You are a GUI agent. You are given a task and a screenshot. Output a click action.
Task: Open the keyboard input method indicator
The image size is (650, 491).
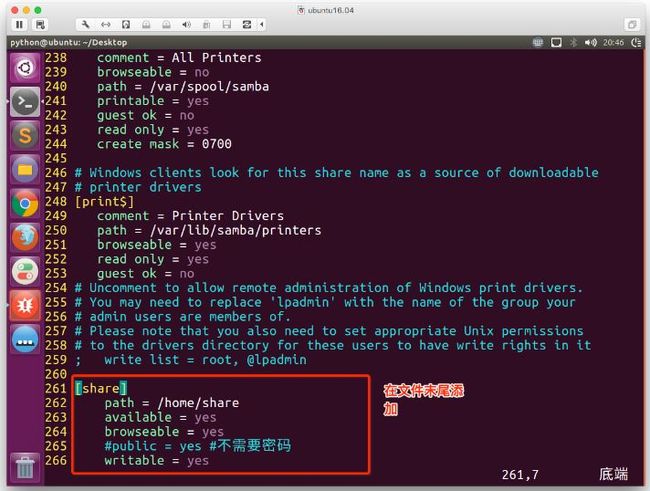tap(538, 42)
